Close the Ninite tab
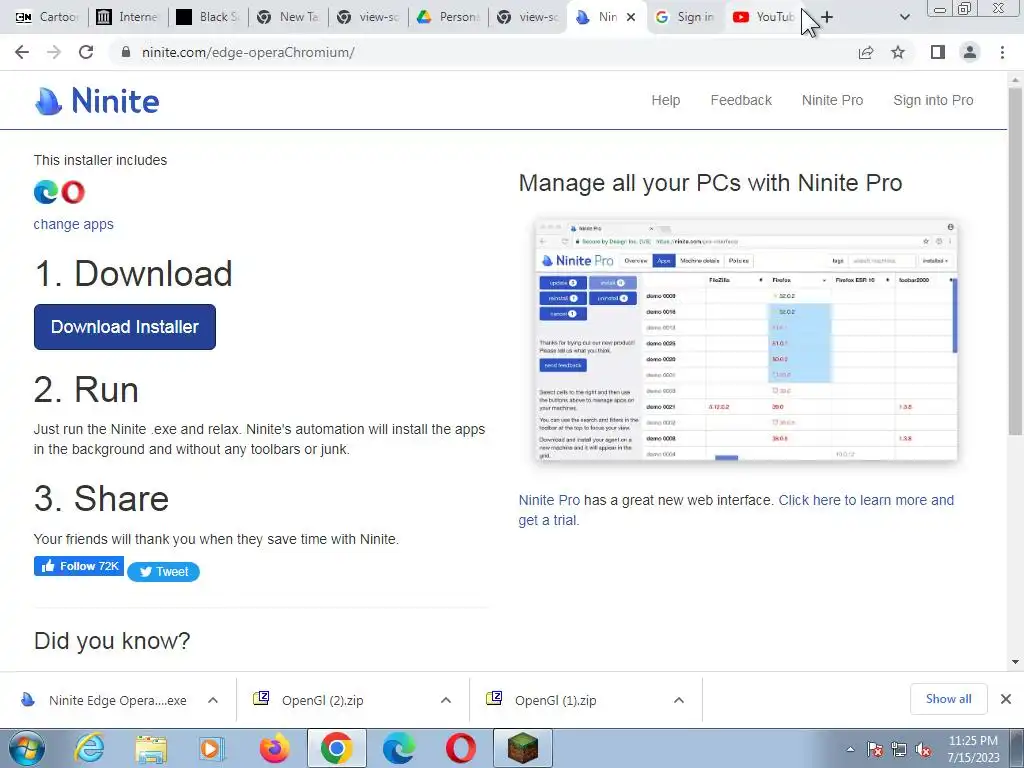 [x=631, y=17]
